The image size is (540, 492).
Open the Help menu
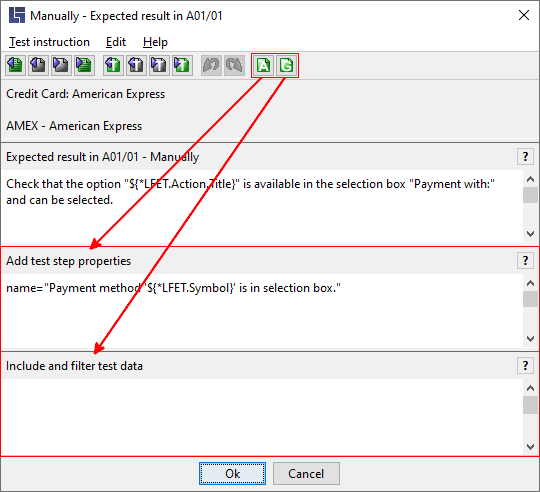(x=155, y=42)
